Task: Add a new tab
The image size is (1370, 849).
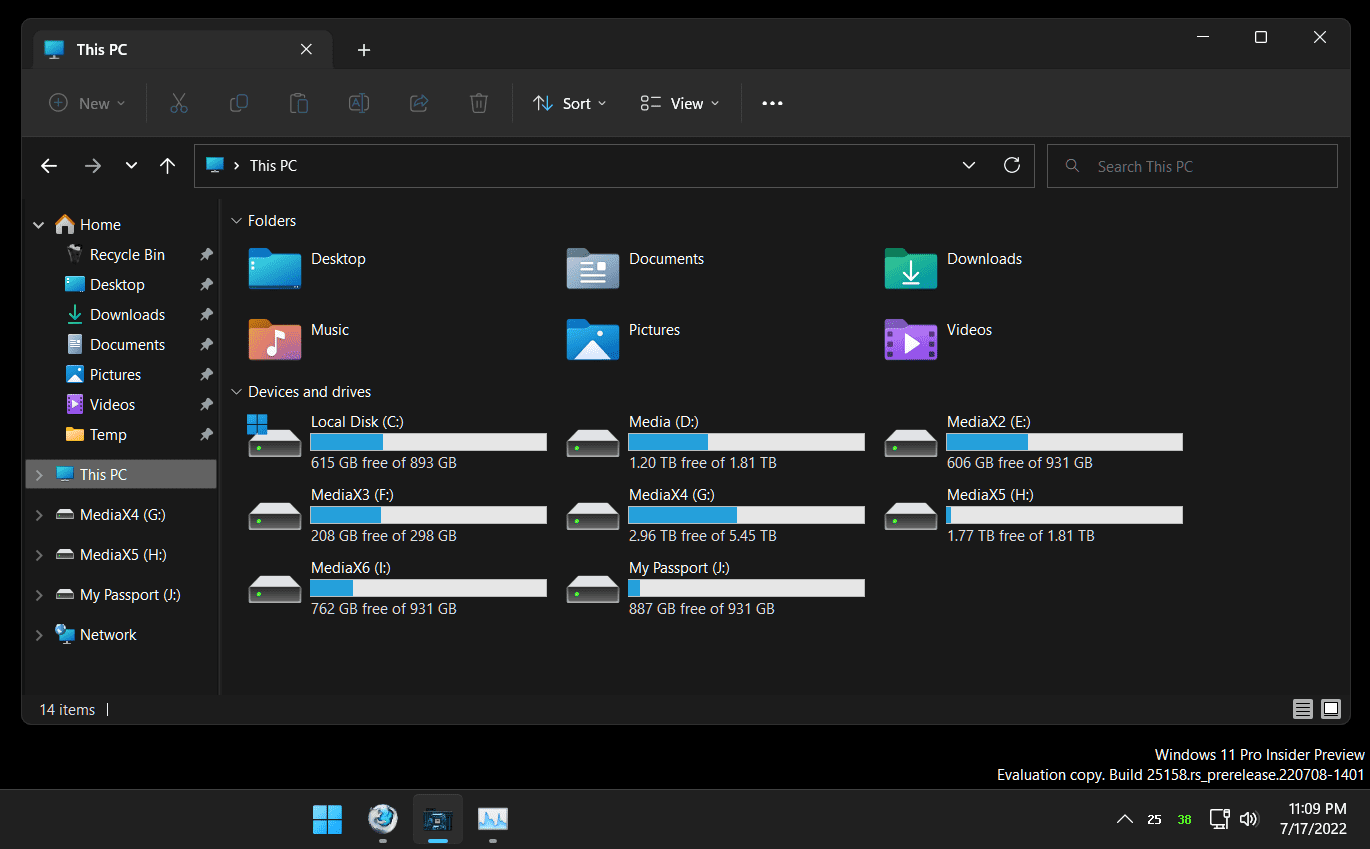Action: tap(364, 50)
